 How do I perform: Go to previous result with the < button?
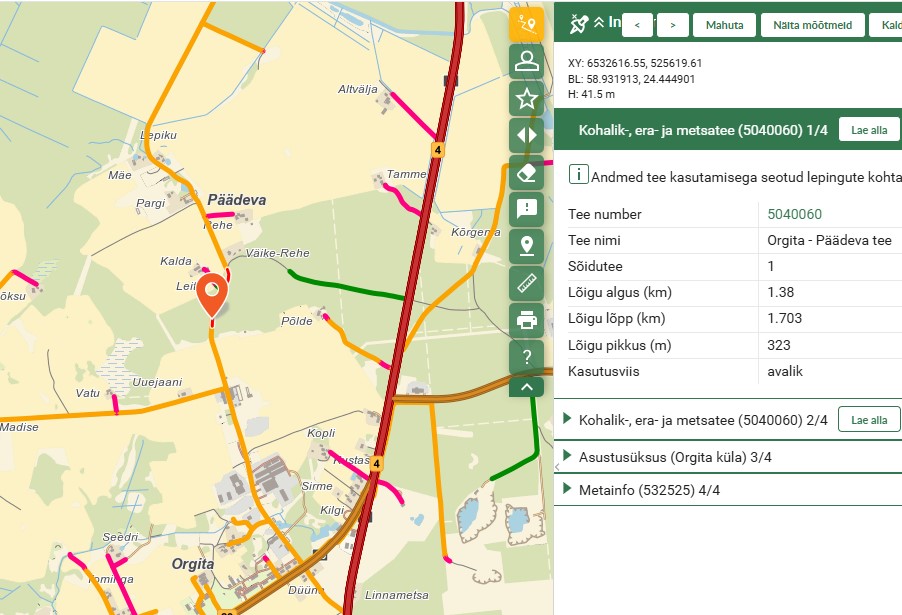637,25
